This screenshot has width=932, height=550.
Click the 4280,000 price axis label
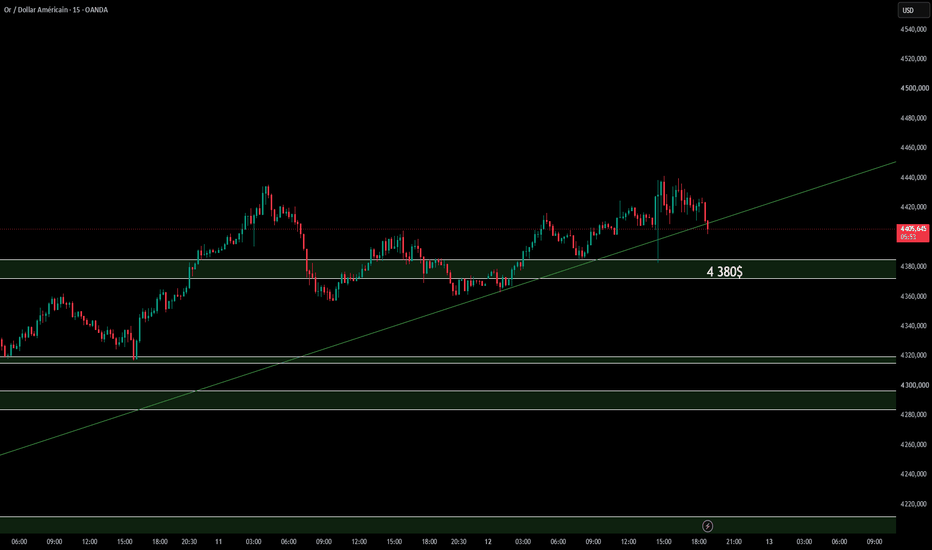pyautogui.click(x=913, y=414)
